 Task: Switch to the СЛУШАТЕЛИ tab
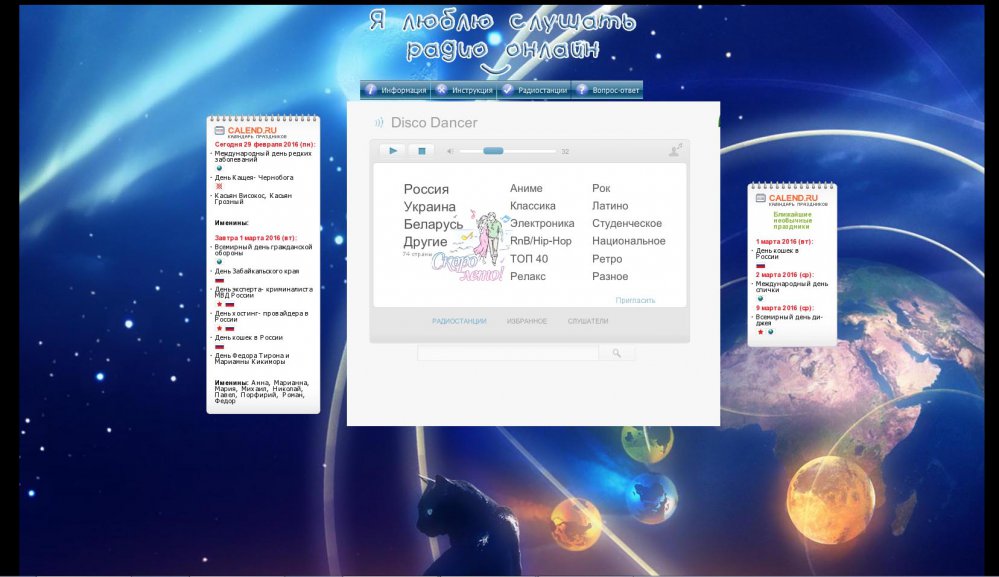coord(588,321)
